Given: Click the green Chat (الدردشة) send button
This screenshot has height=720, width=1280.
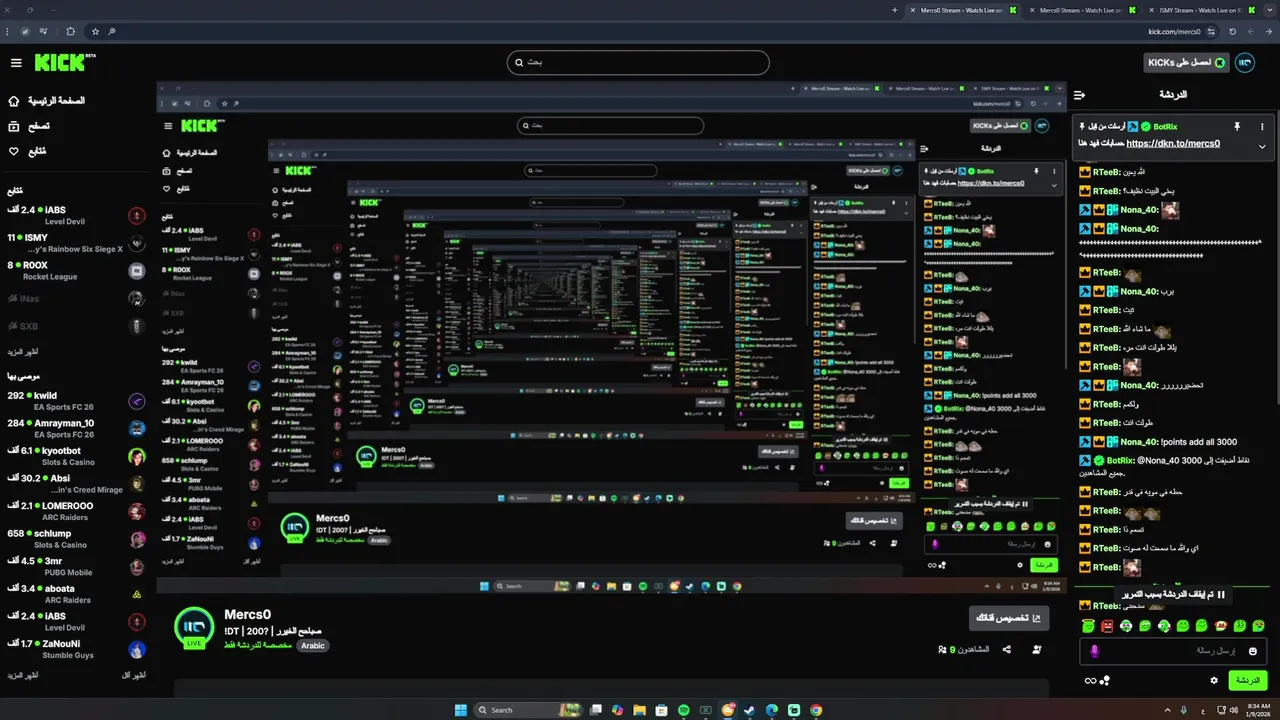Looking at the screenshot, I should coord(1247,680).
